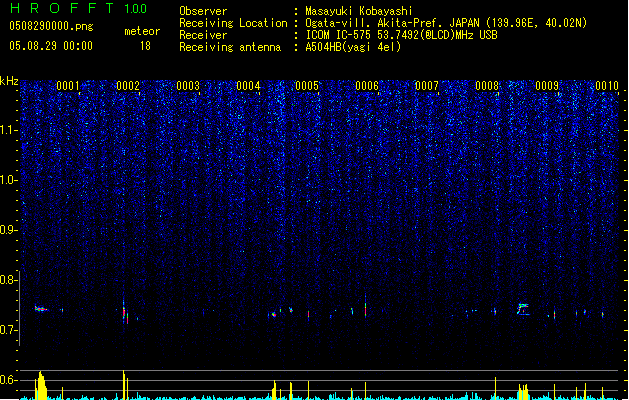Click the Receiver field label
This screenshot has height=400, width=629.
[203, 35]
